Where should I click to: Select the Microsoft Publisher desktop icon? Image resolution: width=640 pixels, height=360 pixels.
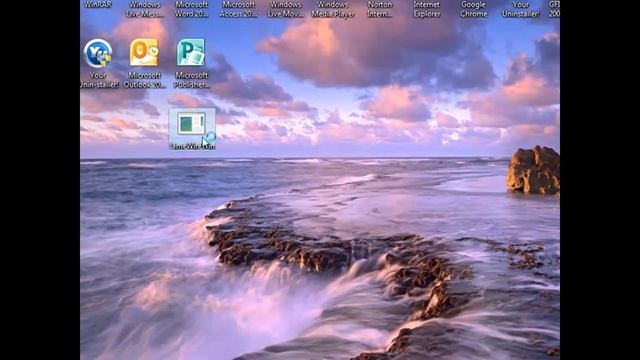click(191, 53)
